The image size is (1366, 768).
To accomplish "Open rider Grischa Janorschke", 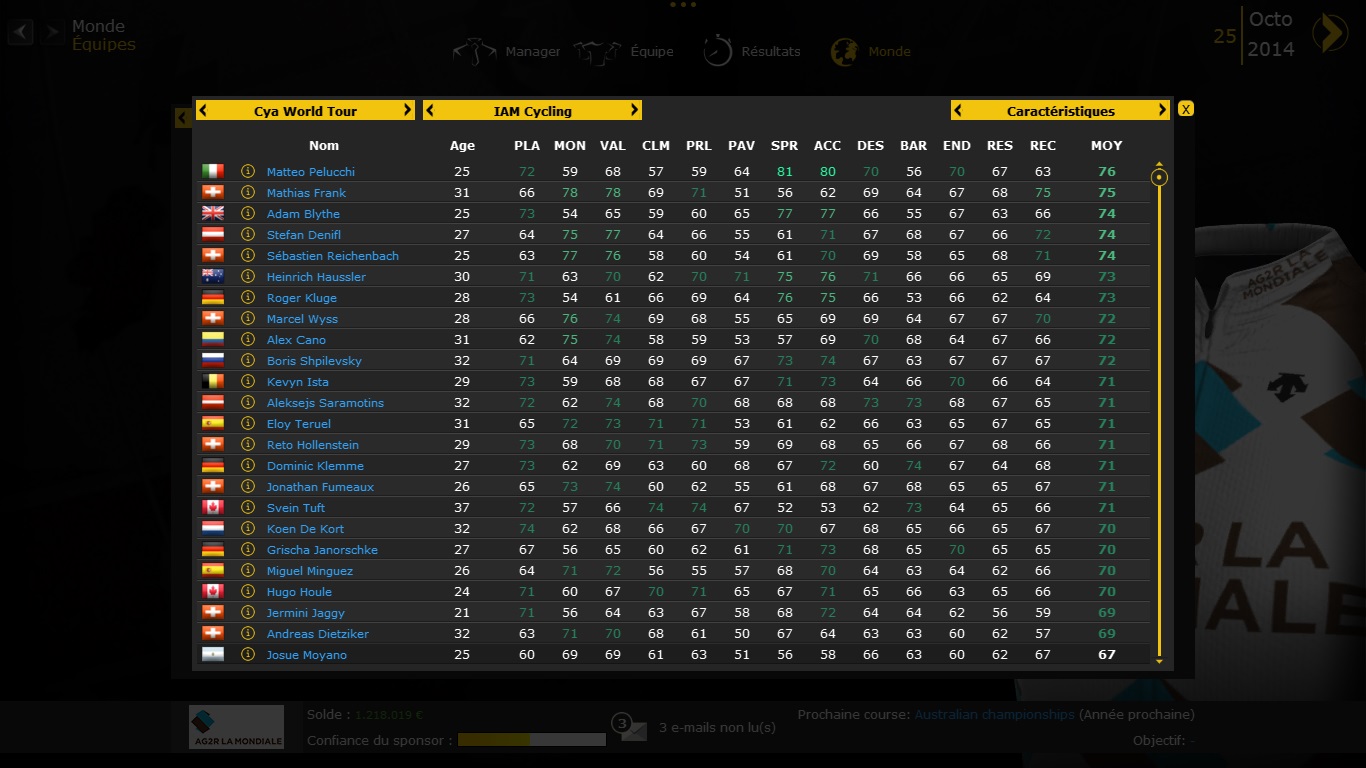I will pos(322,550).
